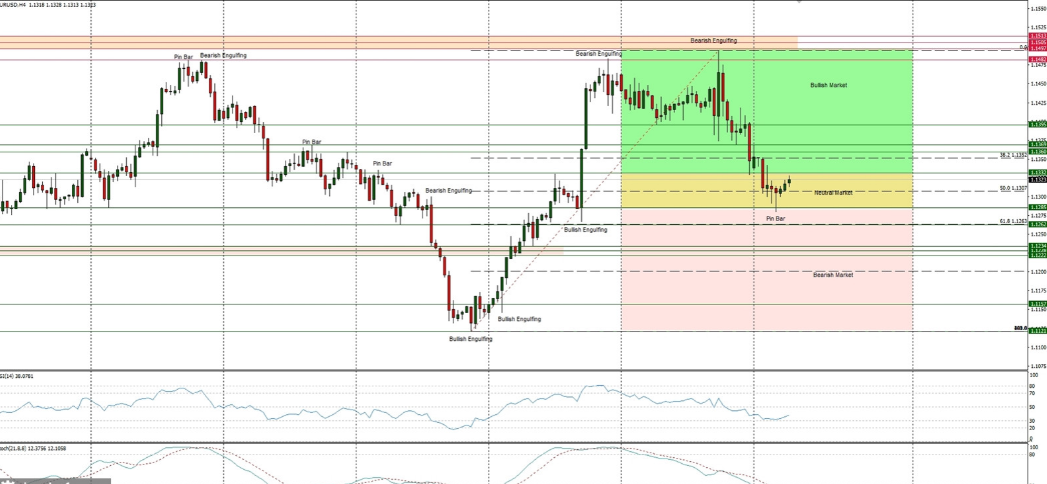This screenshot has height=484, width=1047.
Task: Click Bearish Engulfing label inside top orange band
Action: point(713,40)
